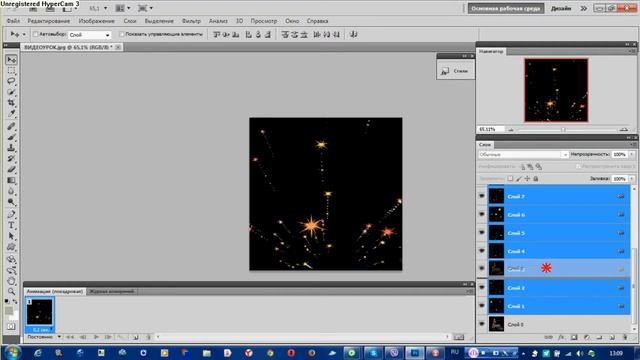Screen dimensions: 640x360
Task: Add a layer mask from Layers panel footer
Action: (x=574, y=337)
